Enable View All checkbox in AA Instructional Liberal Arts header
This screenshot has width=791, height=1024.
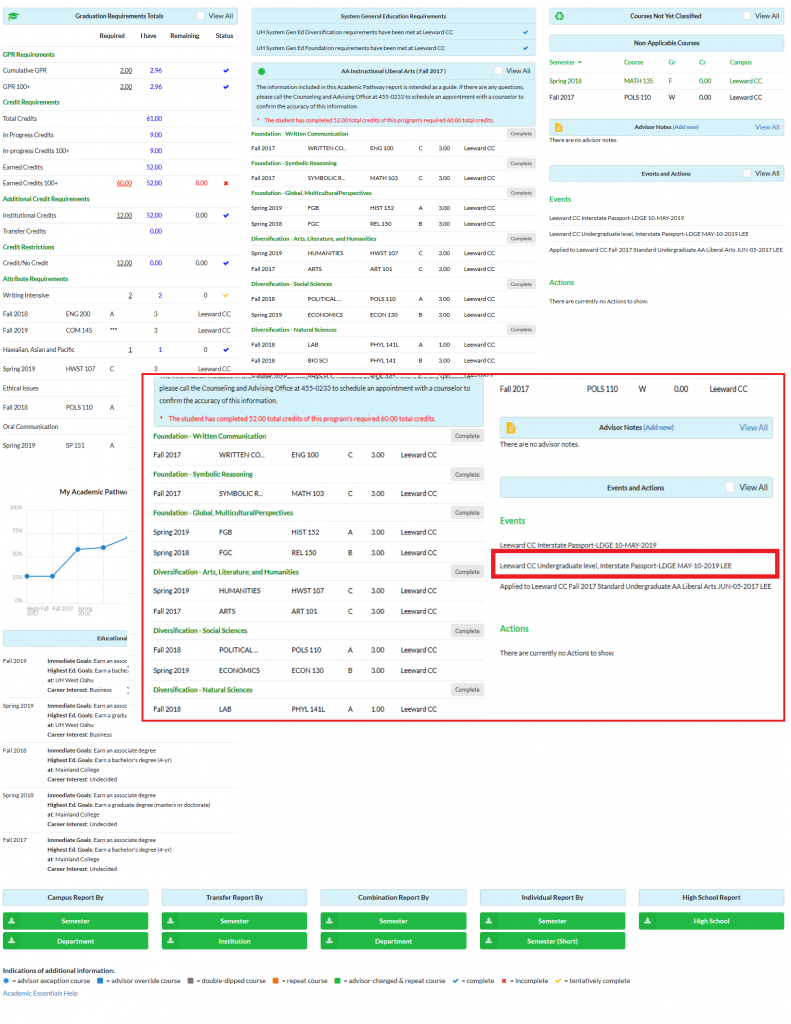coord(498,71)
